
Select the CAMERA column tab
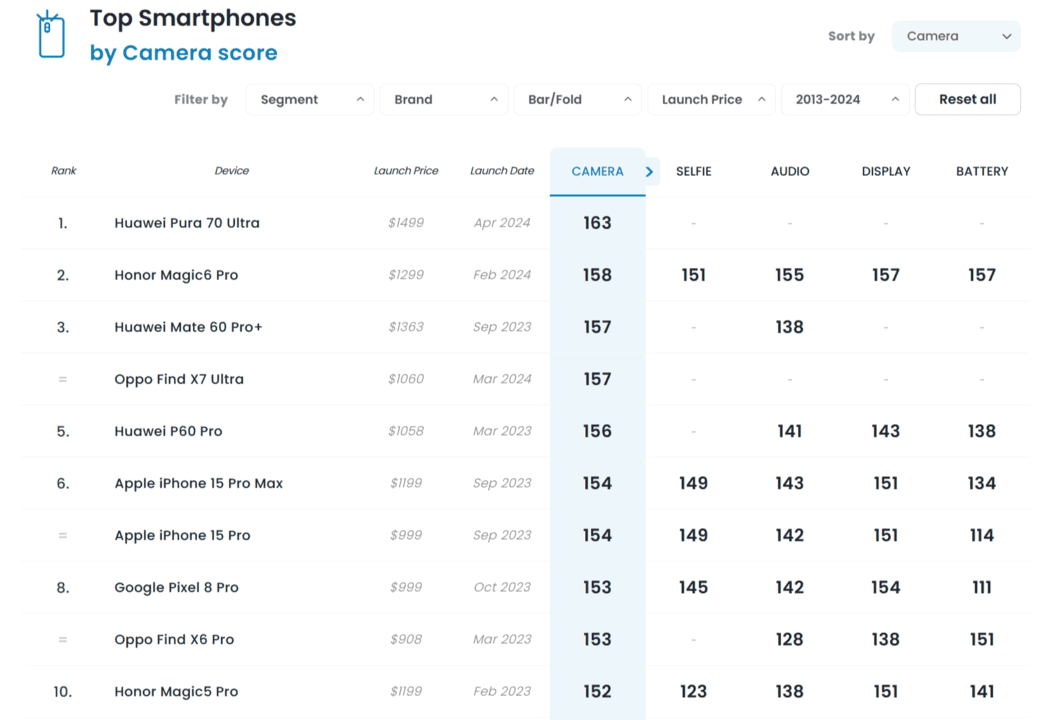coord(597,172)
